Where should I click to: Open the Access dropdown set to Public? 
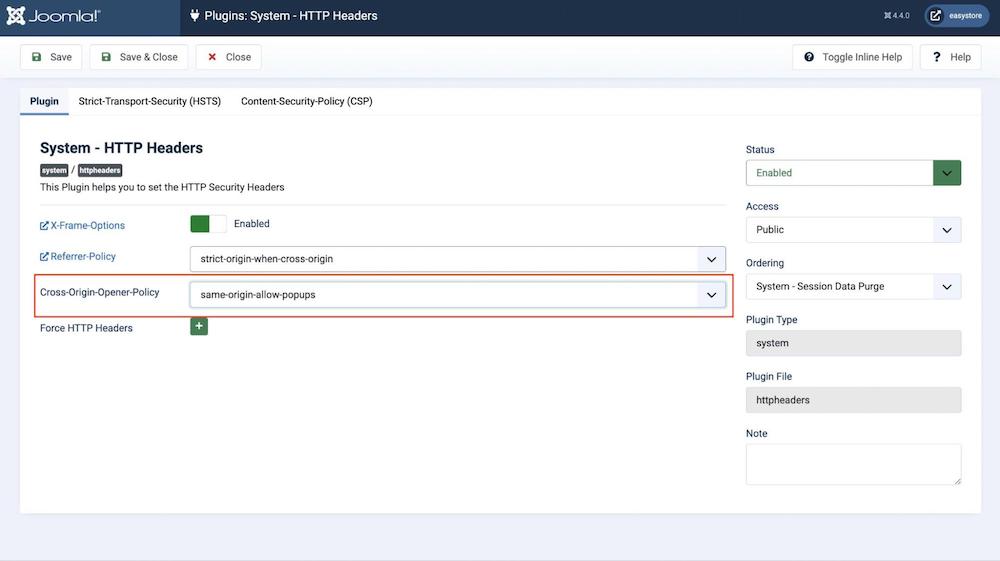click(853, 230)
